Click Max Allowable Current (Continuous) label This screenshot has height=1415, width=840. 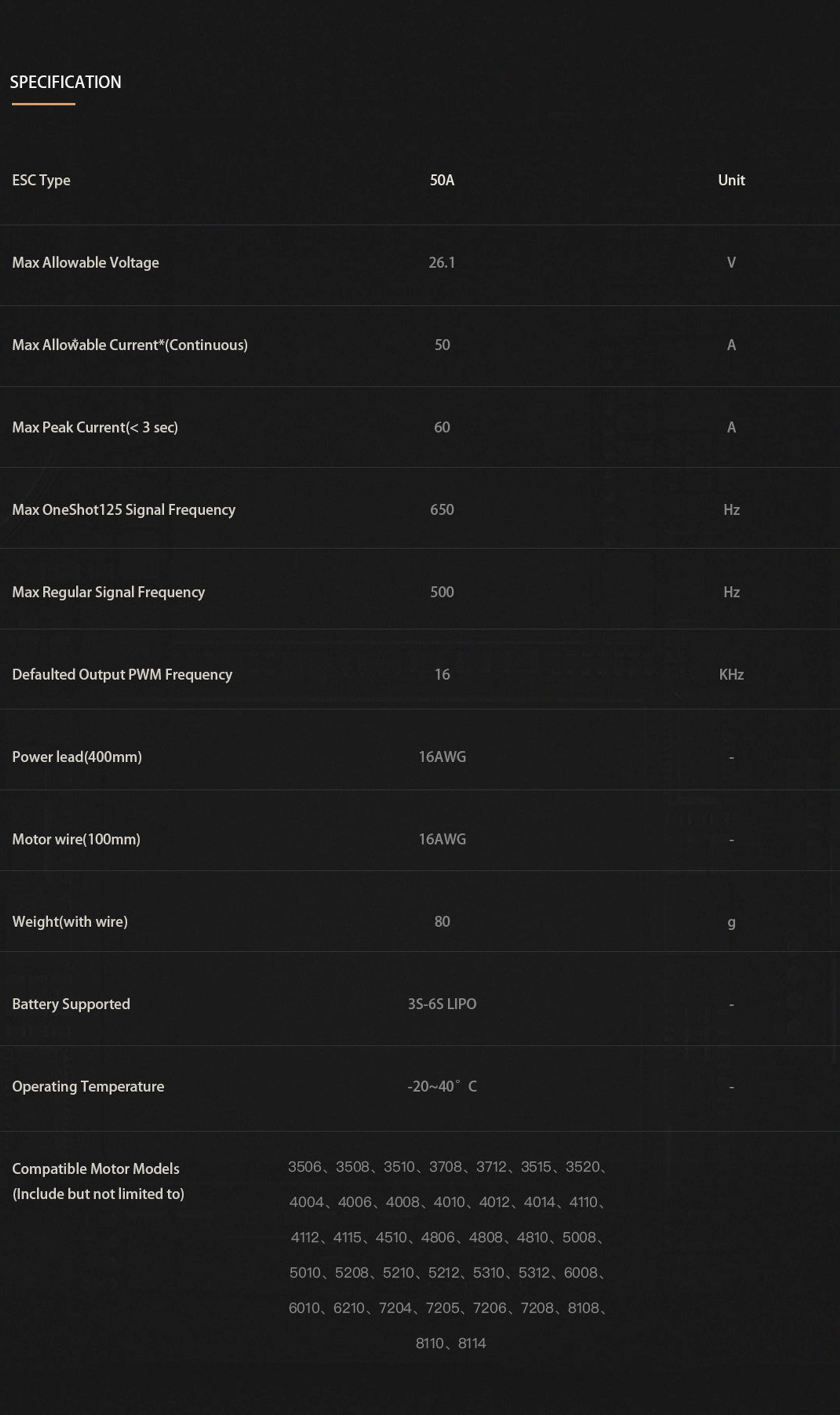tap(130, 345)
